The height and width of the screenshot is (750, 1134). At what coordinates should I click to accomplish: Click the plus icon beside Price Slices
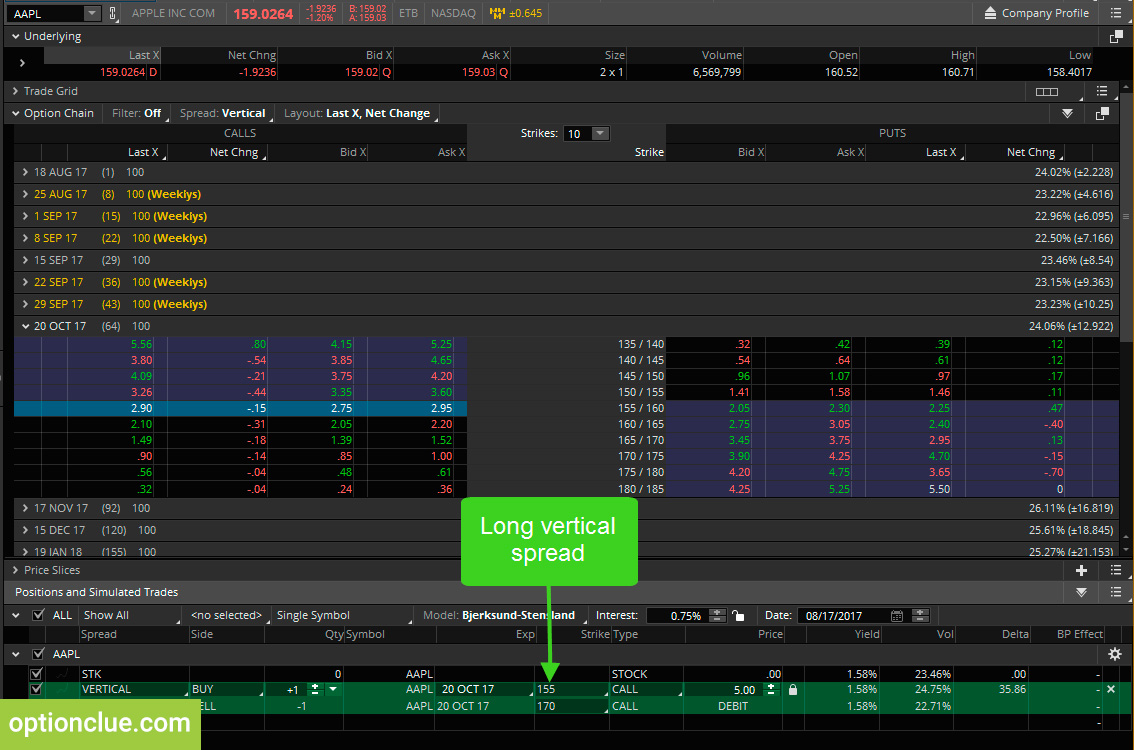tap(1081, 571)
